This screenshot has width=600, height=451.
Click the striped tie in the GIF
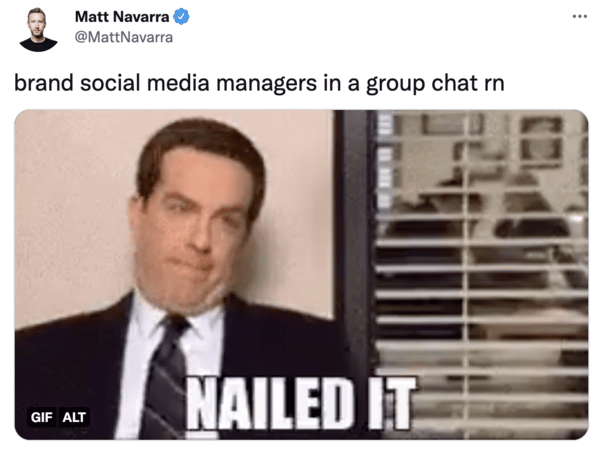pos(165,379)
